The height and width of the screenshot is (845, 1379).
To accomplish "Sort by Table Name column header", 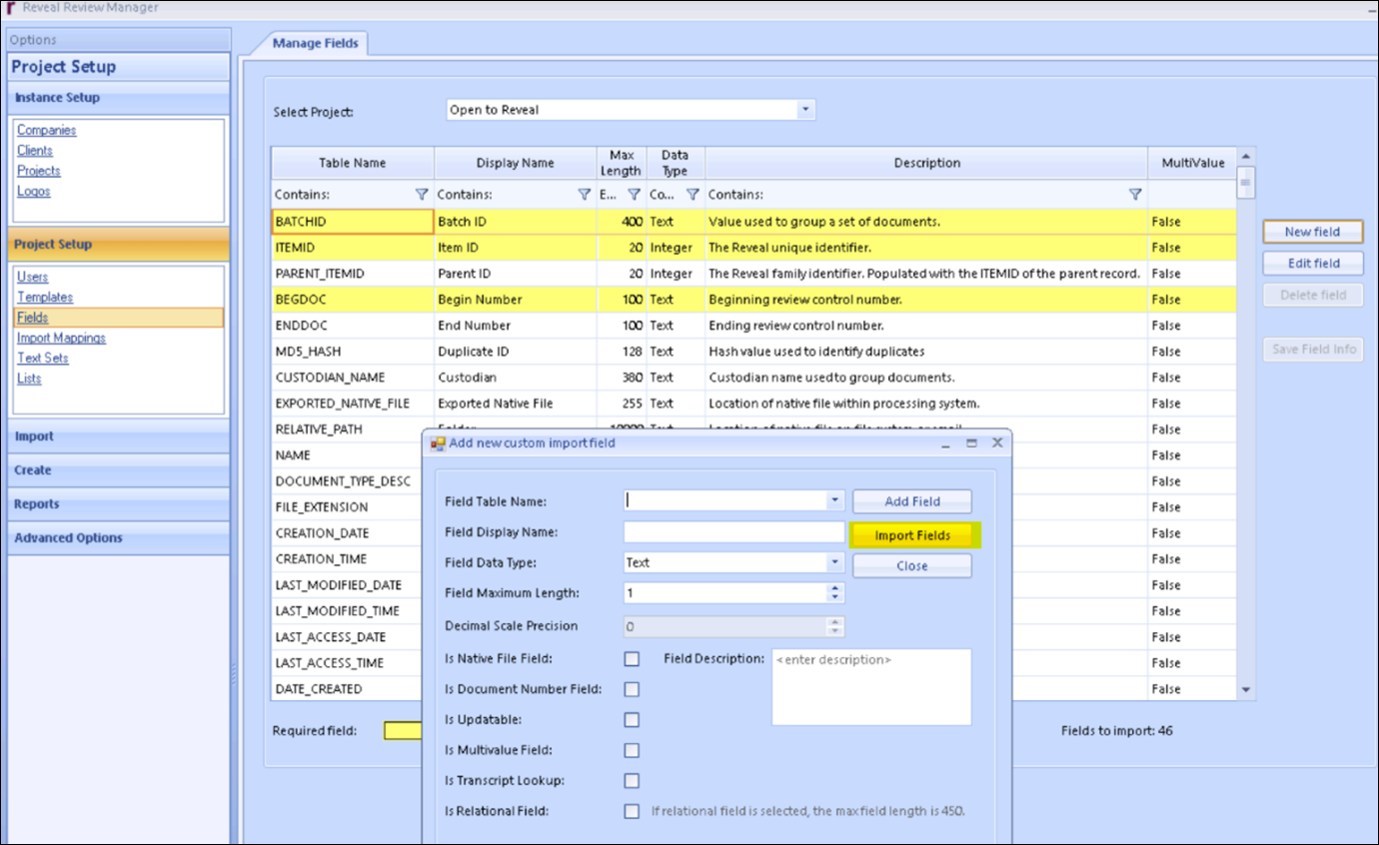I will (x=352, y=163).
